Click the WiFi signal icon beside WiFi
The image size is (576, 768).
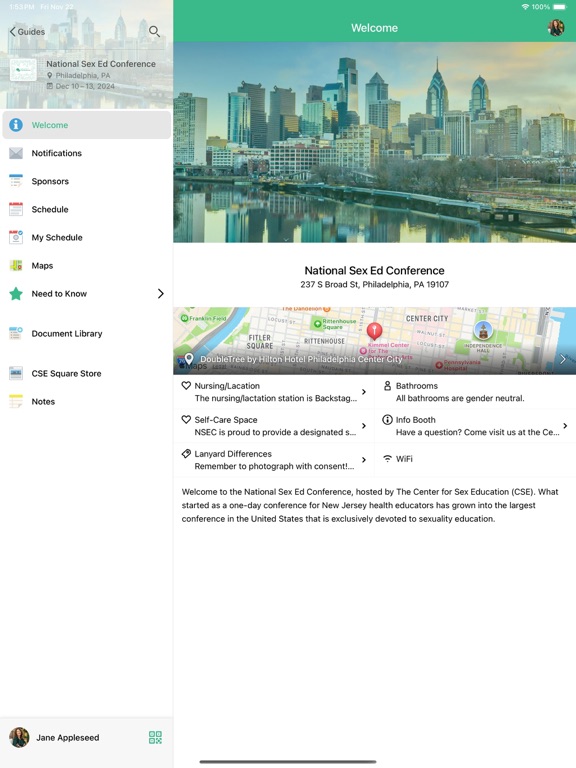pyautogui.click(x=387, y=458)
